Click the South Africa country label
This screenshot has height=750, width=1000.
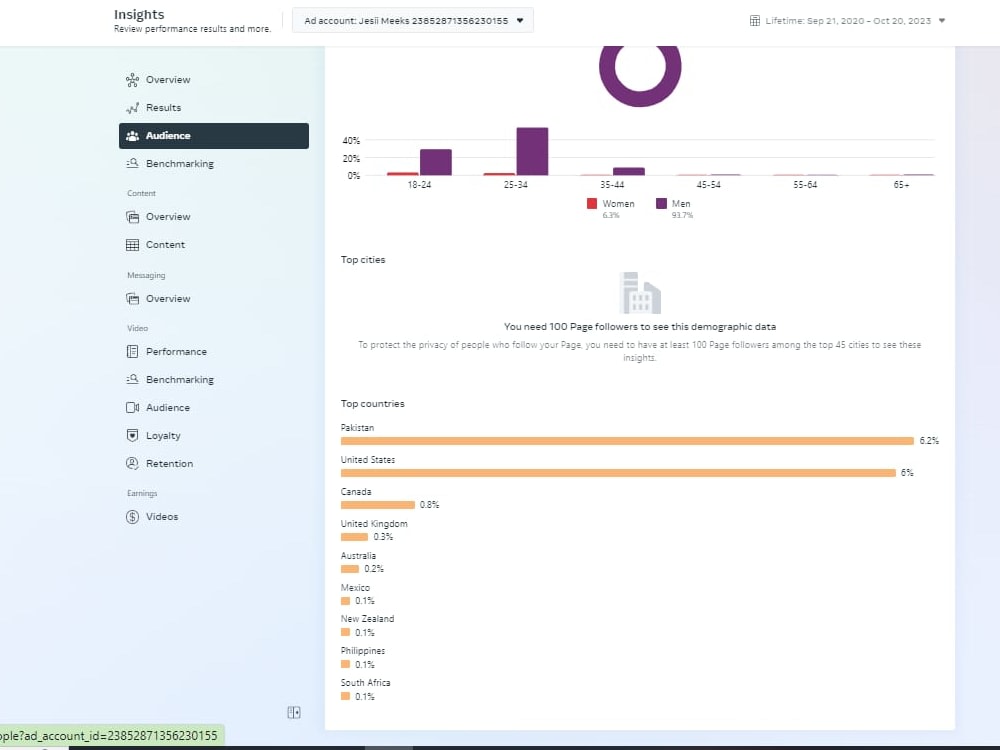pos(365,682)
